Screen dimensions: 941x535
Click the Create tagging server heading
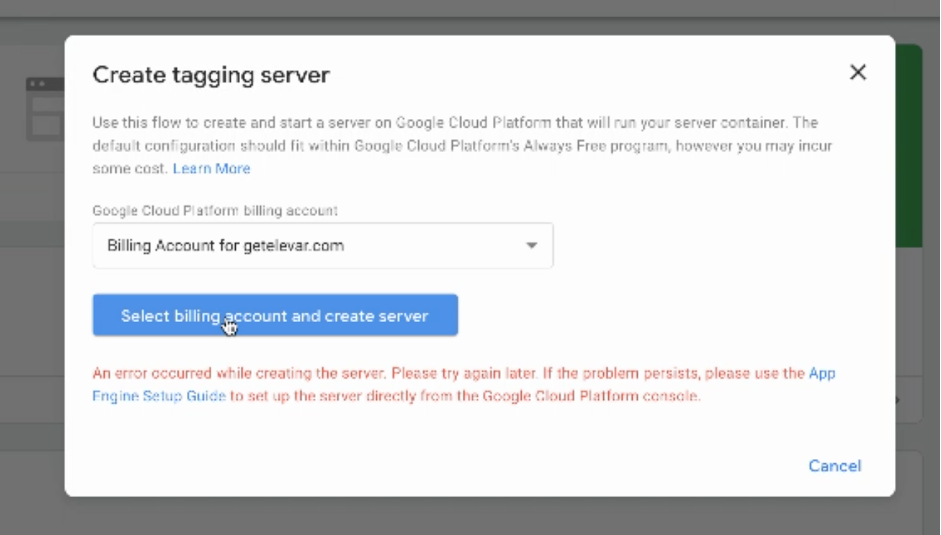[211, 75]
